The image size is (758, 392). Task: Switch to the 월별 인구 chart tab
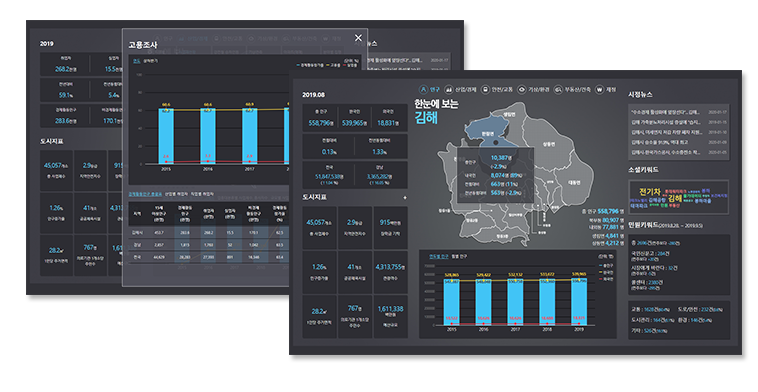click(x=459, y=257)
